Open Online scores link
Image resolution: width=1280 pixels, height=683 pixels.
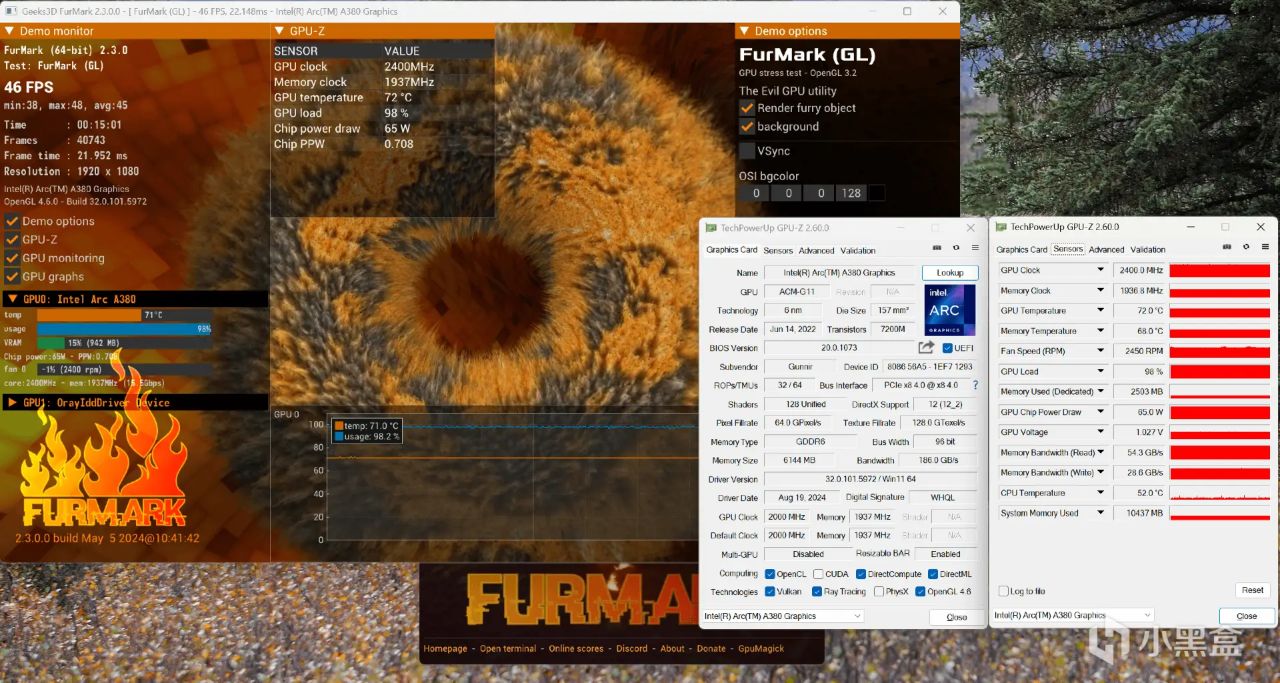point(576,649)
